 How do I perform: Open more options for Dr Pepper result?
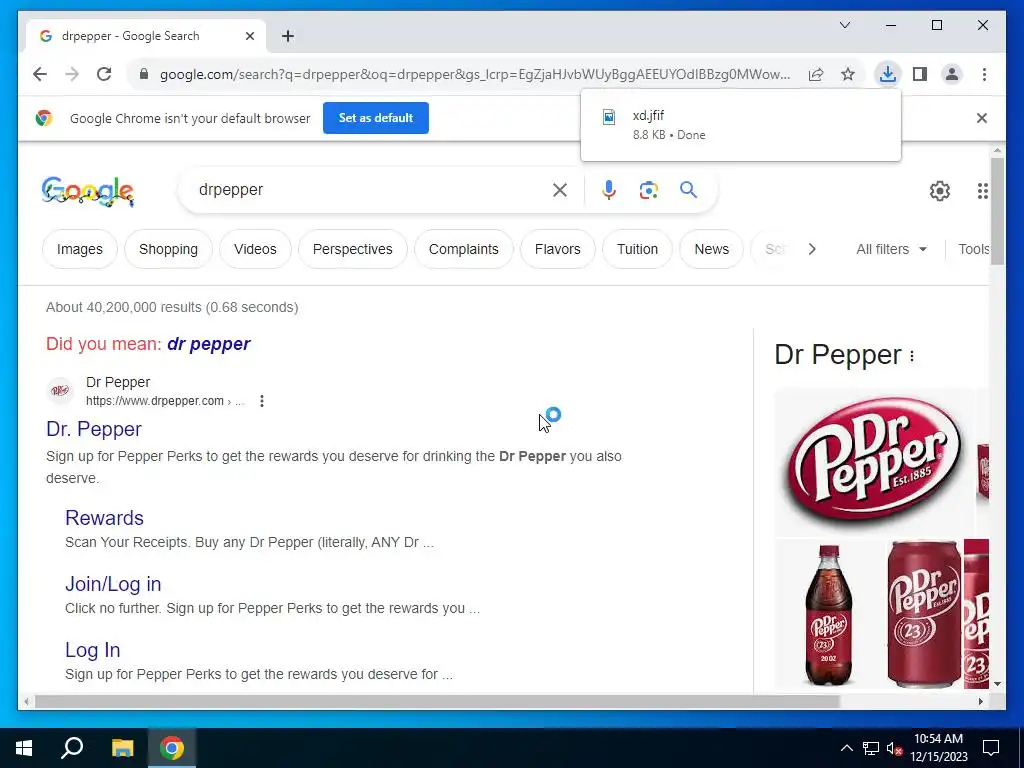point(262,401)
